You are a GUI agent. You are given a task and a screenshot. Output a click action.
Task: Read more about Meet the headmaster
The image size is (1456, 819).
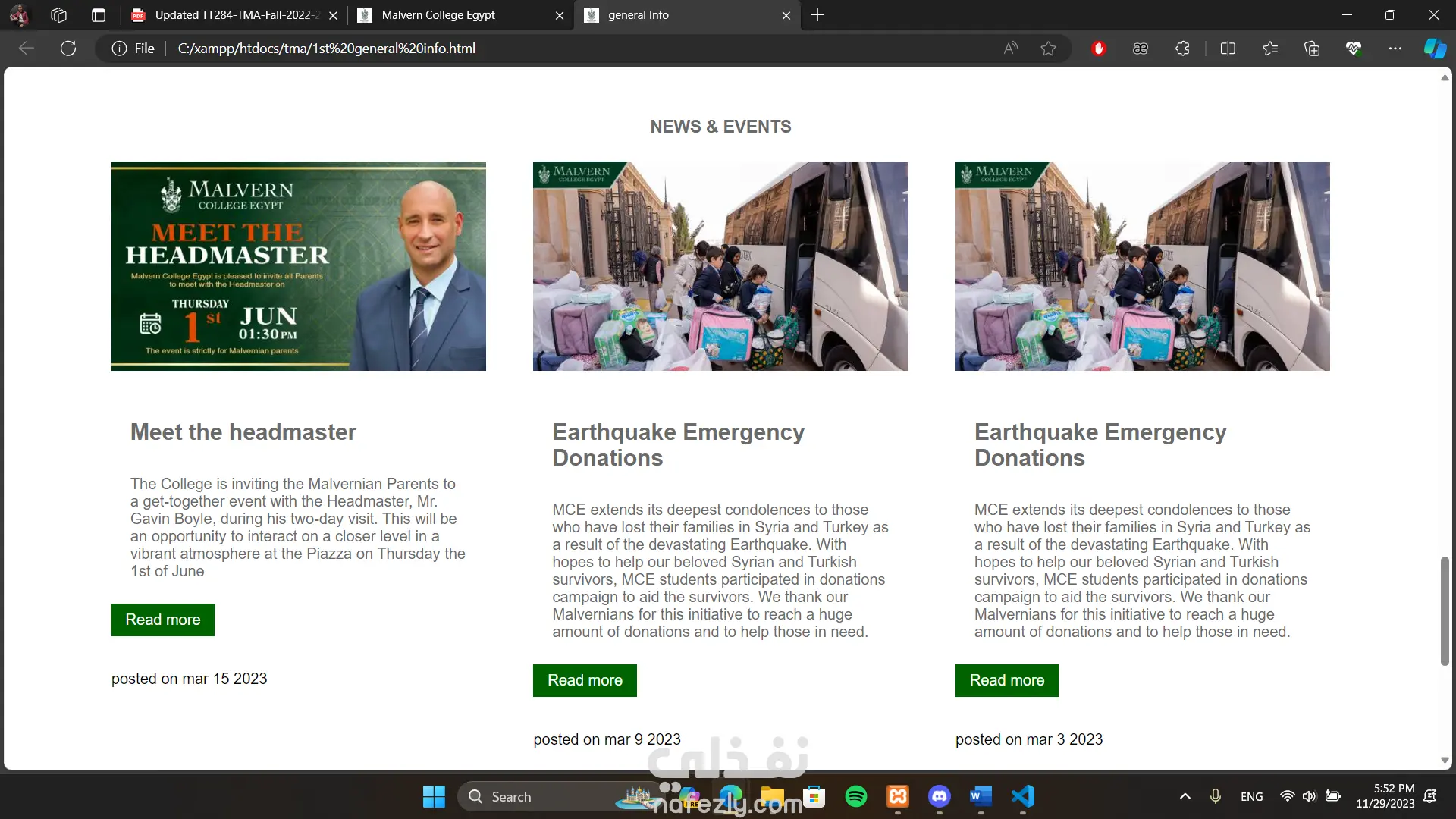coord(163,620)
